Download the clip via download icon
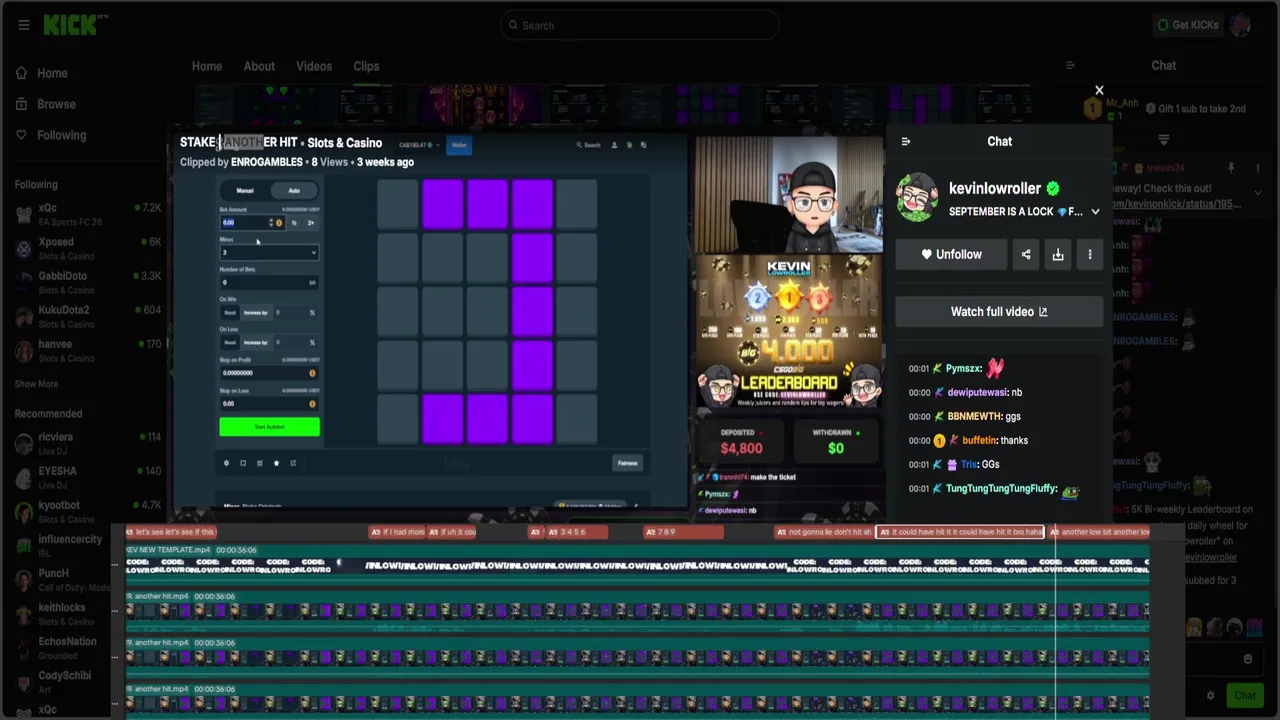The width and height of the screenshot is (1280, 720). tap(1058, 254)
